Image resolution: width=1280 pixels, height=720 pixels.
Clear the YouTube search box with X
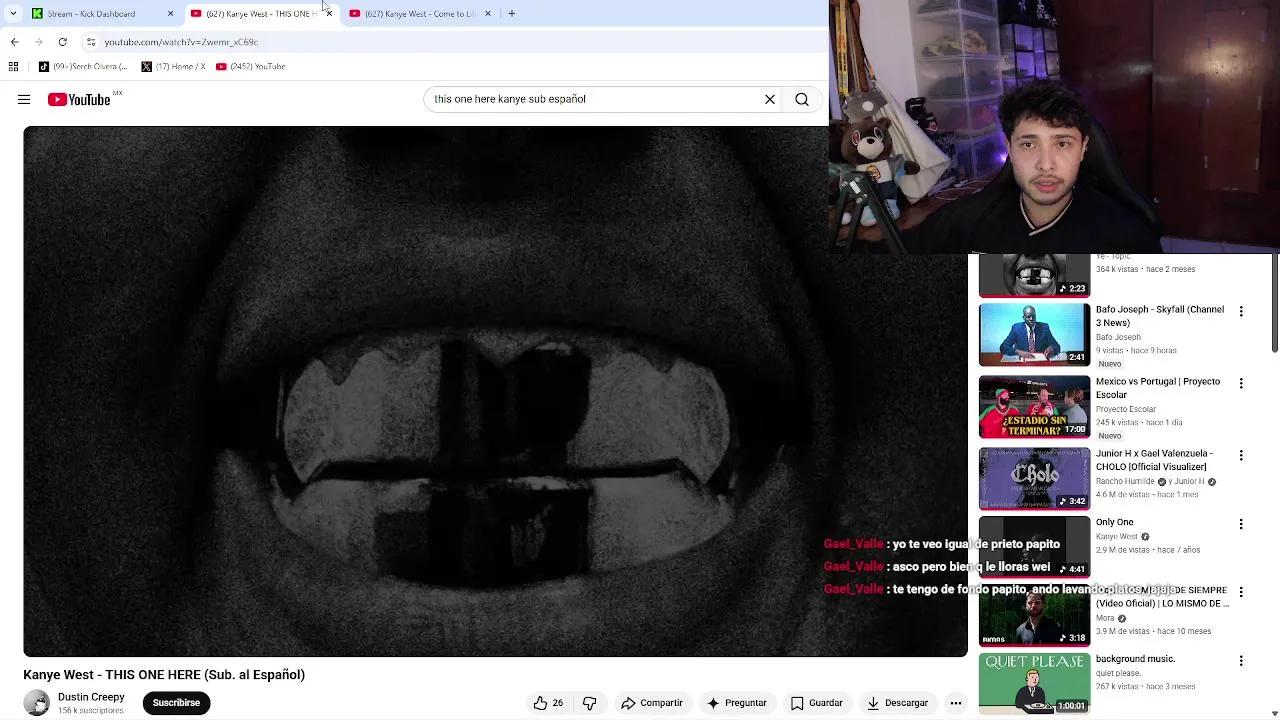pyautogui.click(x=770, y=99)
